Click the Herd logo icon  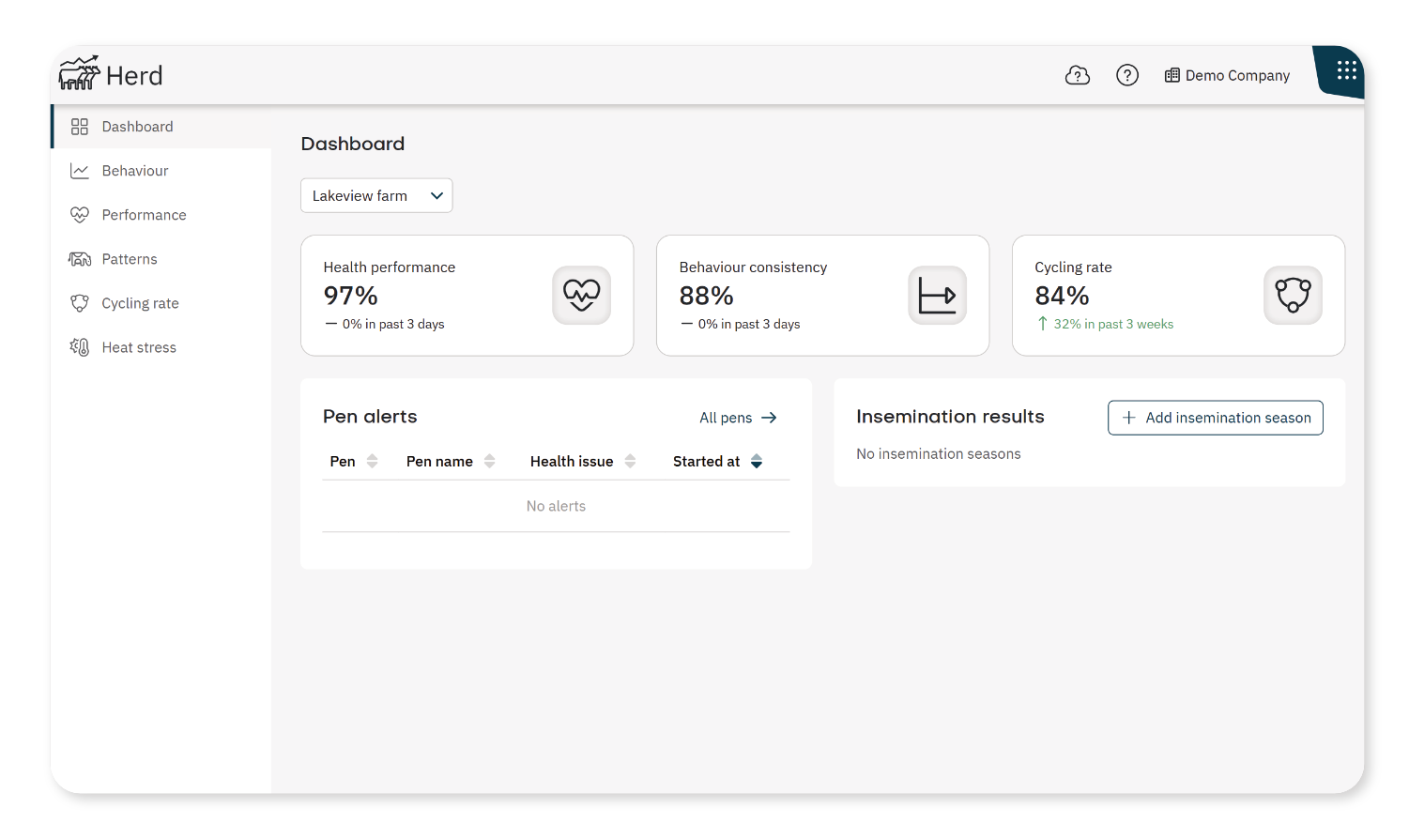tap(79, 73)
